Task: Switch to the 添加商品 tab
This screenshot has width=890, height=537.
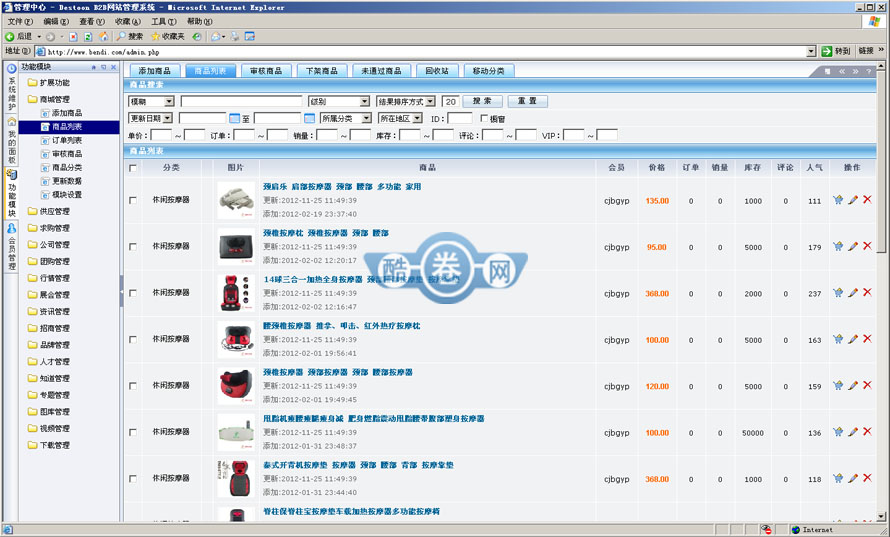Action: point(155,71)
